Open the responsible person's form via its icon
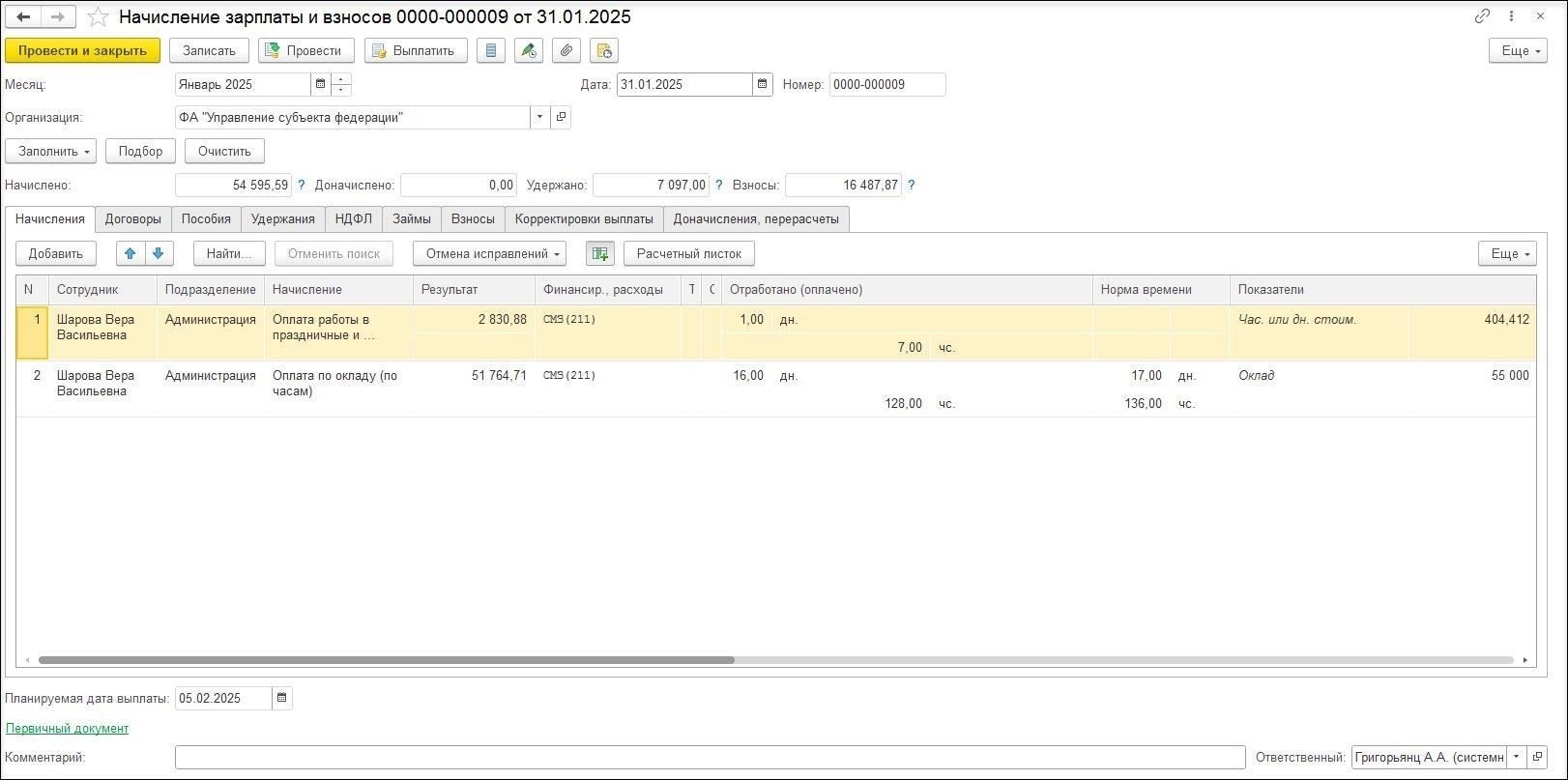This screenshot has height=780, width=1568. [x=1537, y=757]
